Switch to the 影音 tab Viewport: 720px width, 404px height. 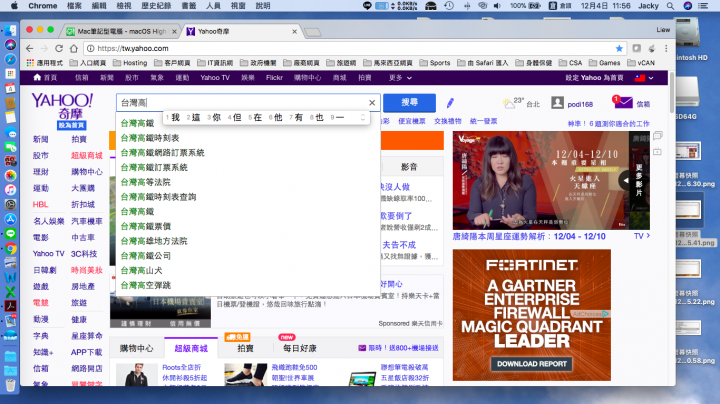tap(409, 167)
